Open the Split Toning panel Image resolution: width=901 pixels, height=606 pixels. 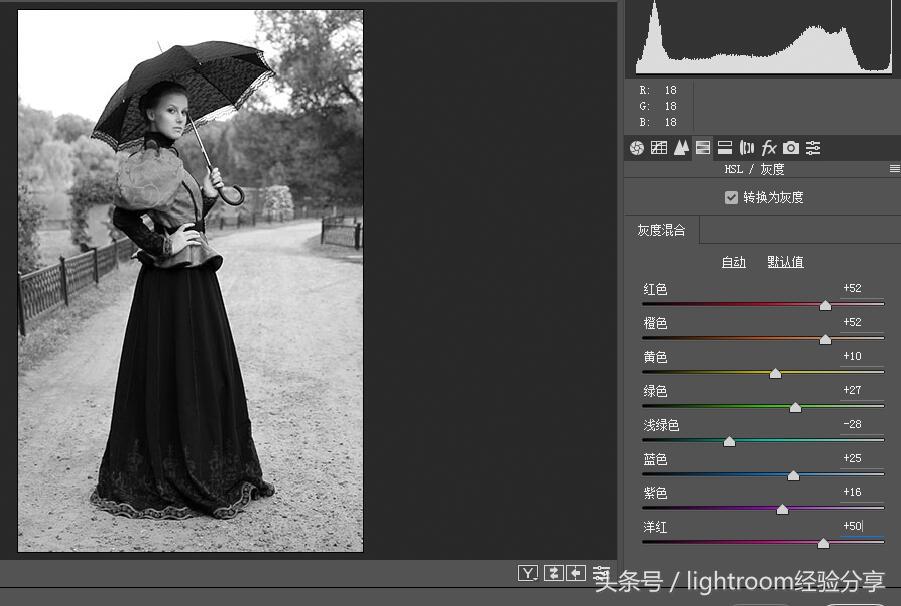point(723,147)
